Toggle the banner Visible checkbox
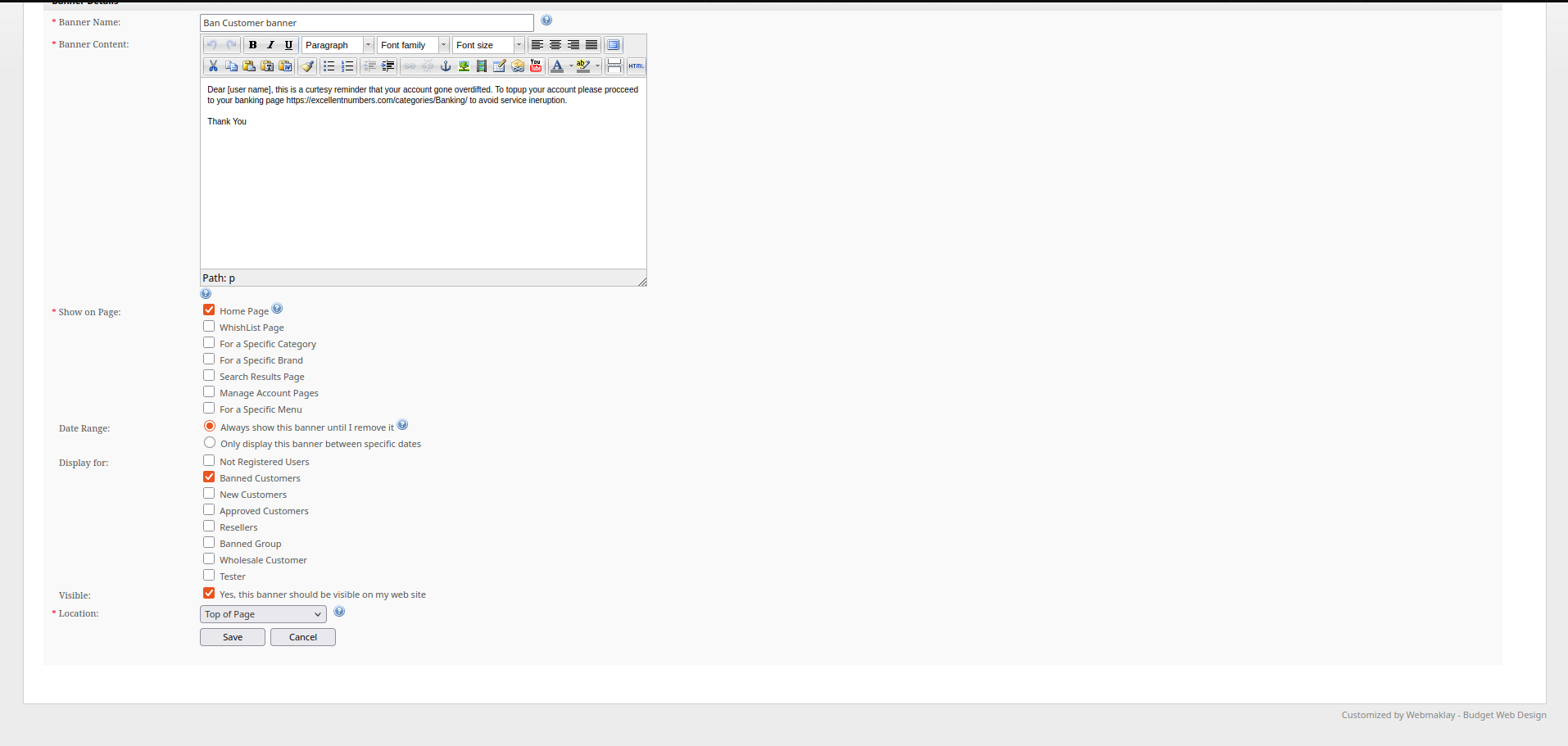The height and width of the screenshot is (746, 1568). coord(209,593)
